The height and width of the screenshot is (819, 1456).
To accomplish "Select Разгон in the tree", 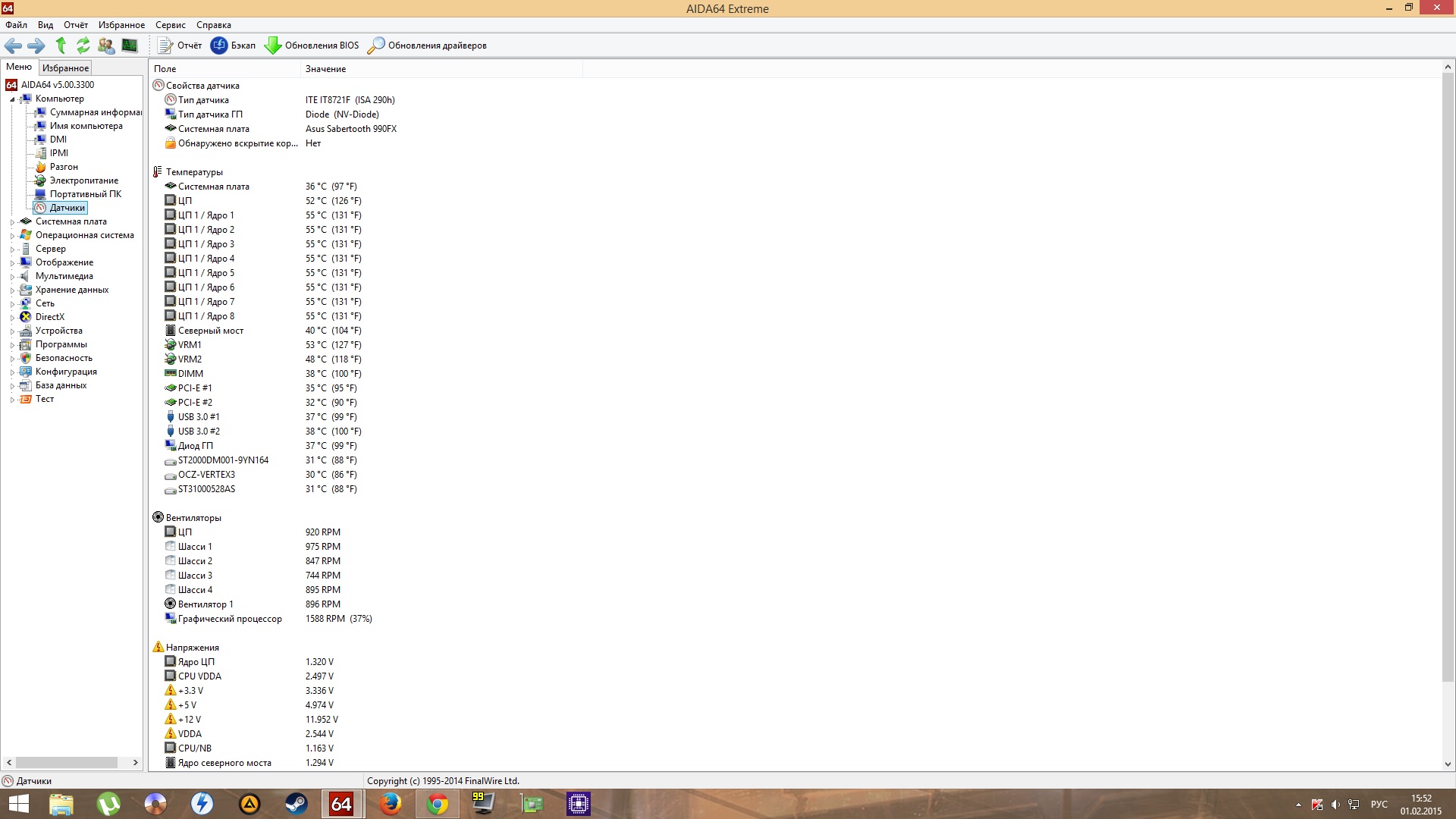I will point(64,167).
